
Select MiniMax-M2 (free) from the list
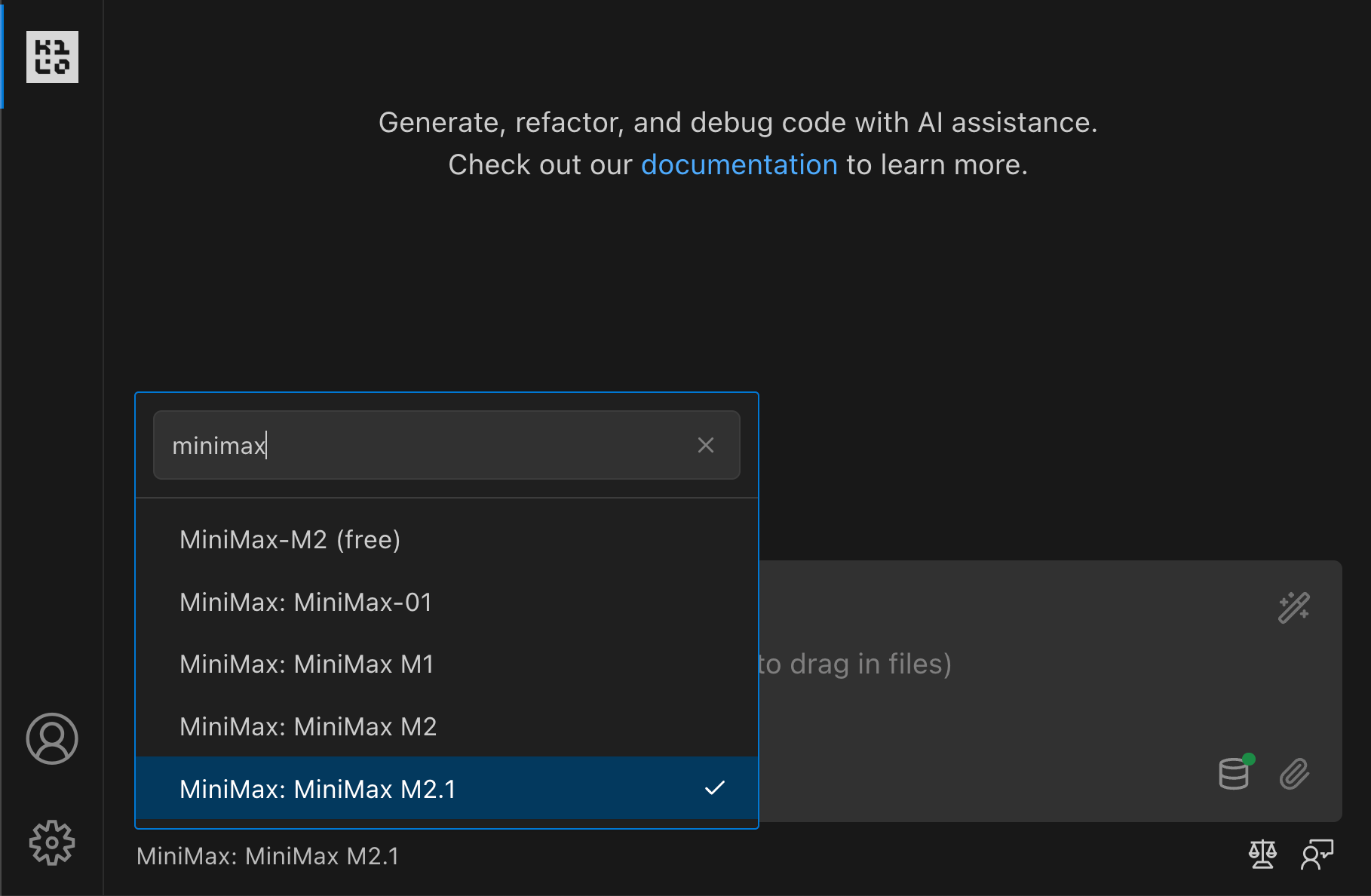click(x=290, y=539)
